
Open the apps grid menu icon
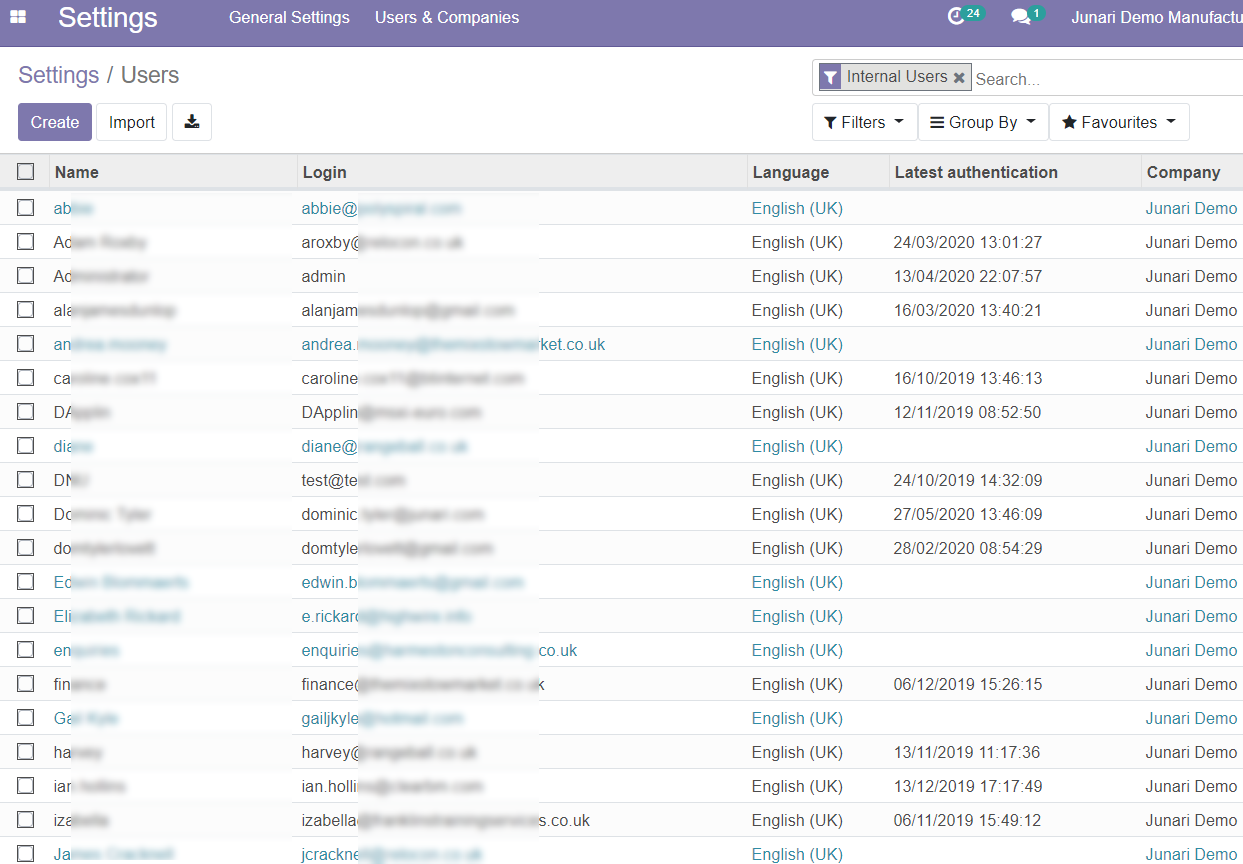coord(18,17)
